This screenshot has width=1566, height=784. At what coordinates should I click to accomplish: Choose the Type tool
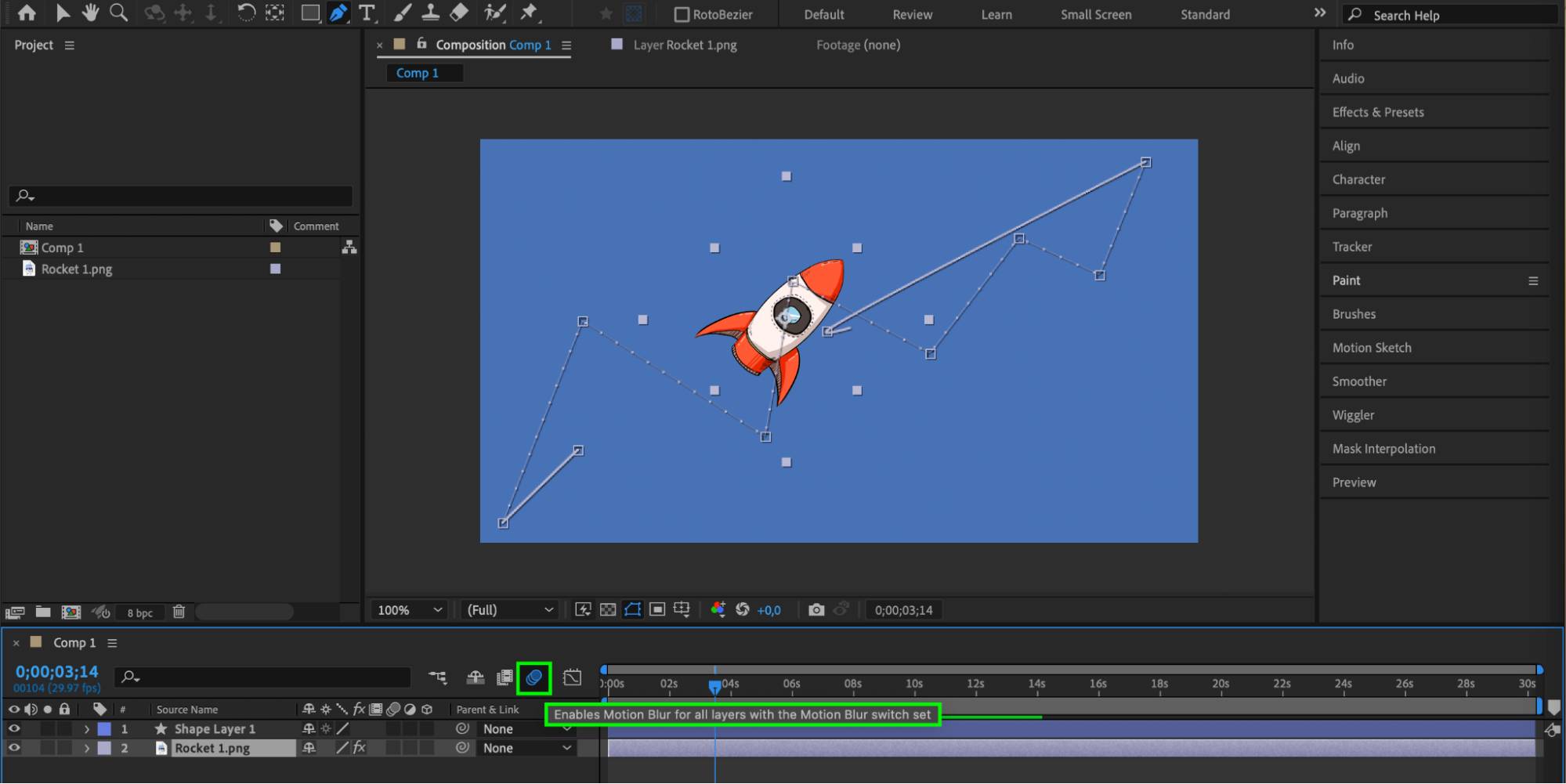pos(367,13)
